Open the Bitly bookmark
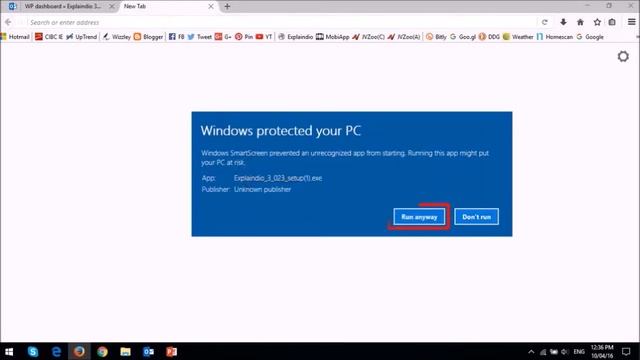 pyautogui.click(x=436, y=37)
